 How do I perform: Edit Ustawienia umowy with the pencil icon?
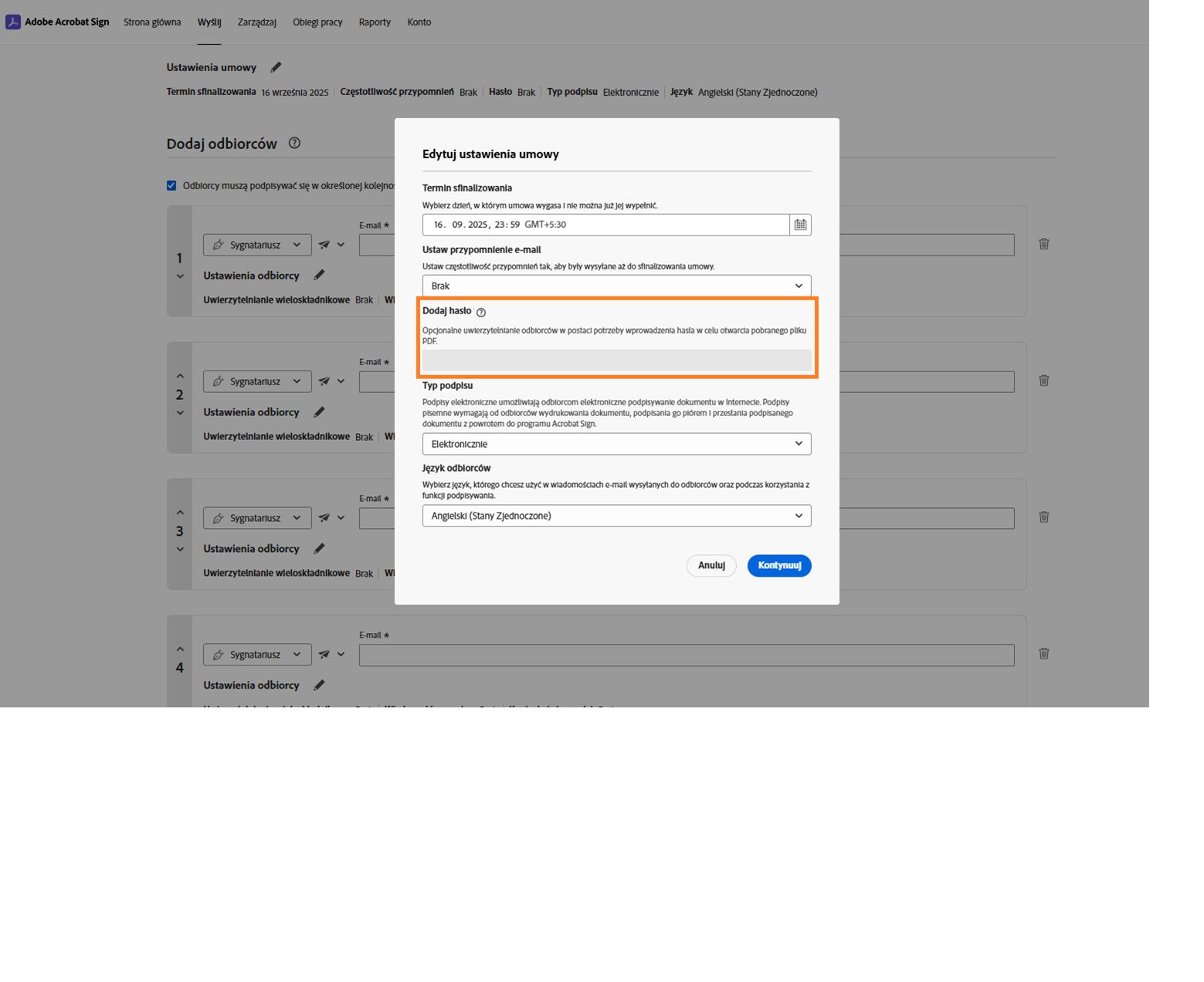point(276,67)
